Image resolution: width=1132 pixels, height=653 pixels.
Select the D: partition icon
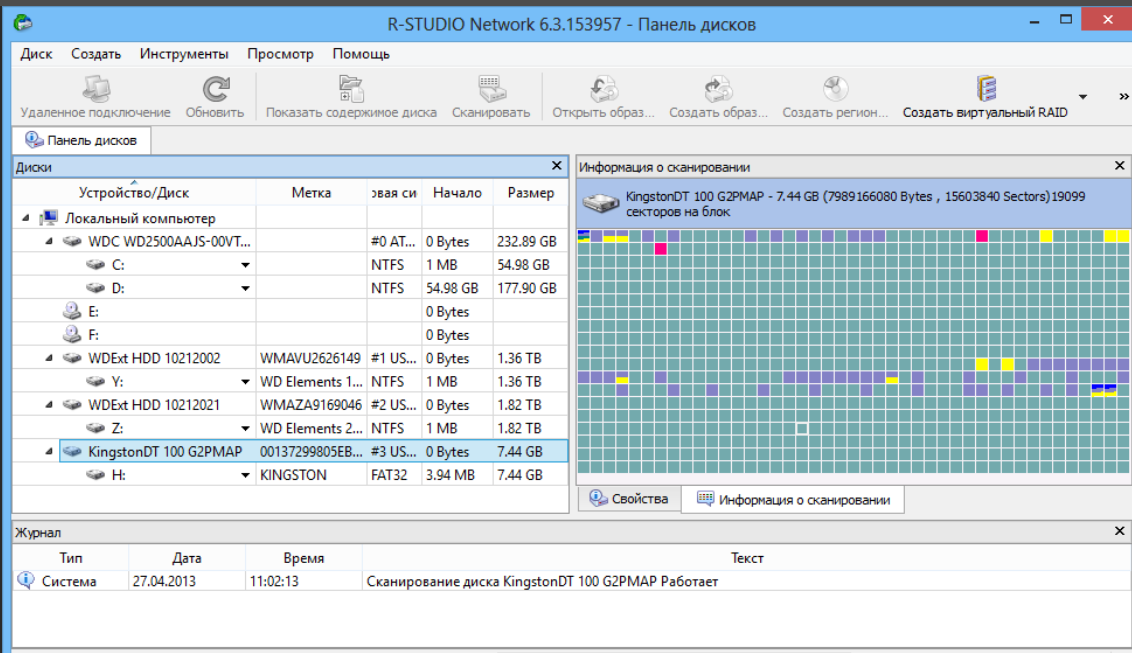point(95,288)
